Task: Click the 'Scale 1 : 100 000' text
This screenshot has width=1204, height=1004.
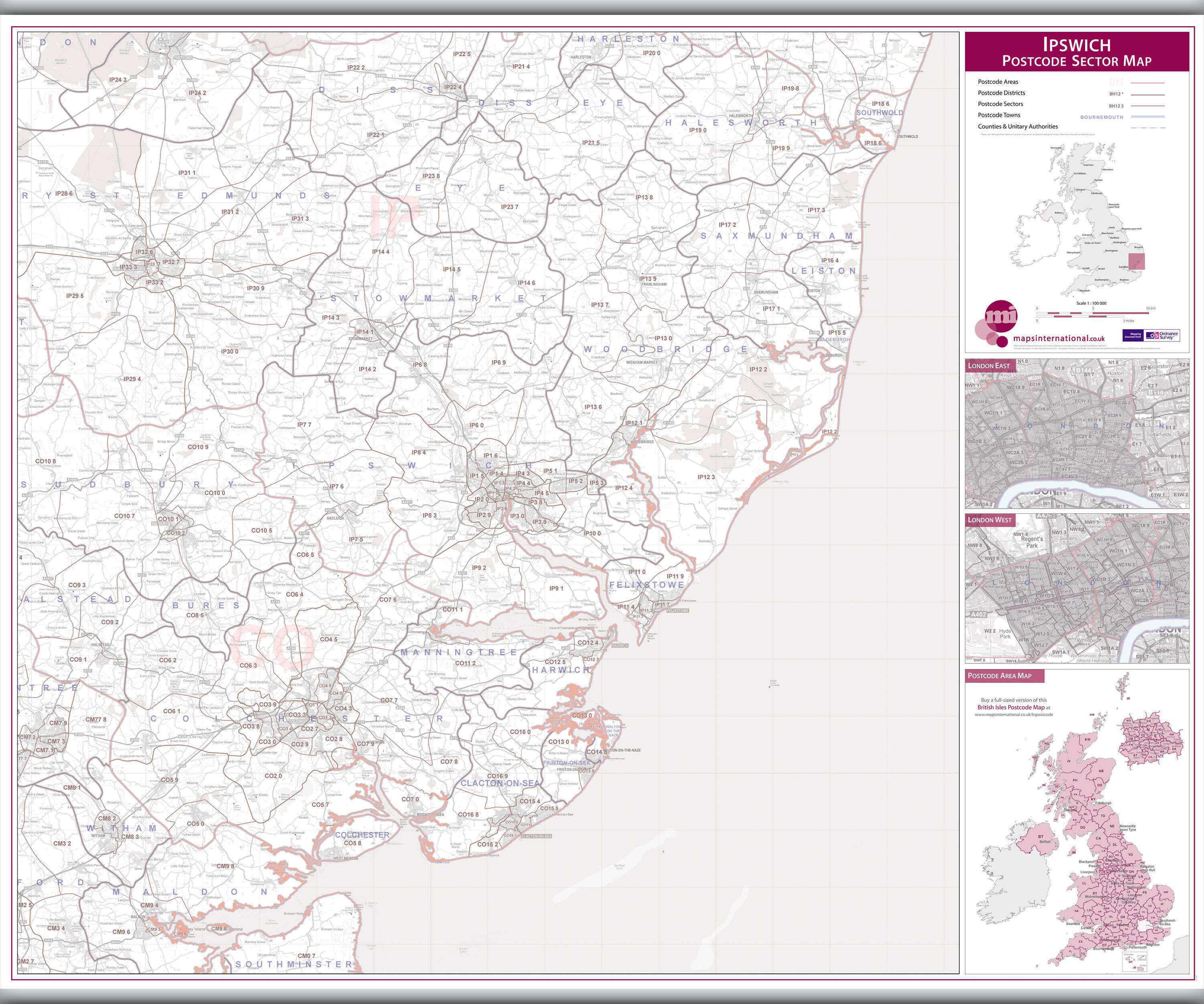Action: coord(1092,303)
